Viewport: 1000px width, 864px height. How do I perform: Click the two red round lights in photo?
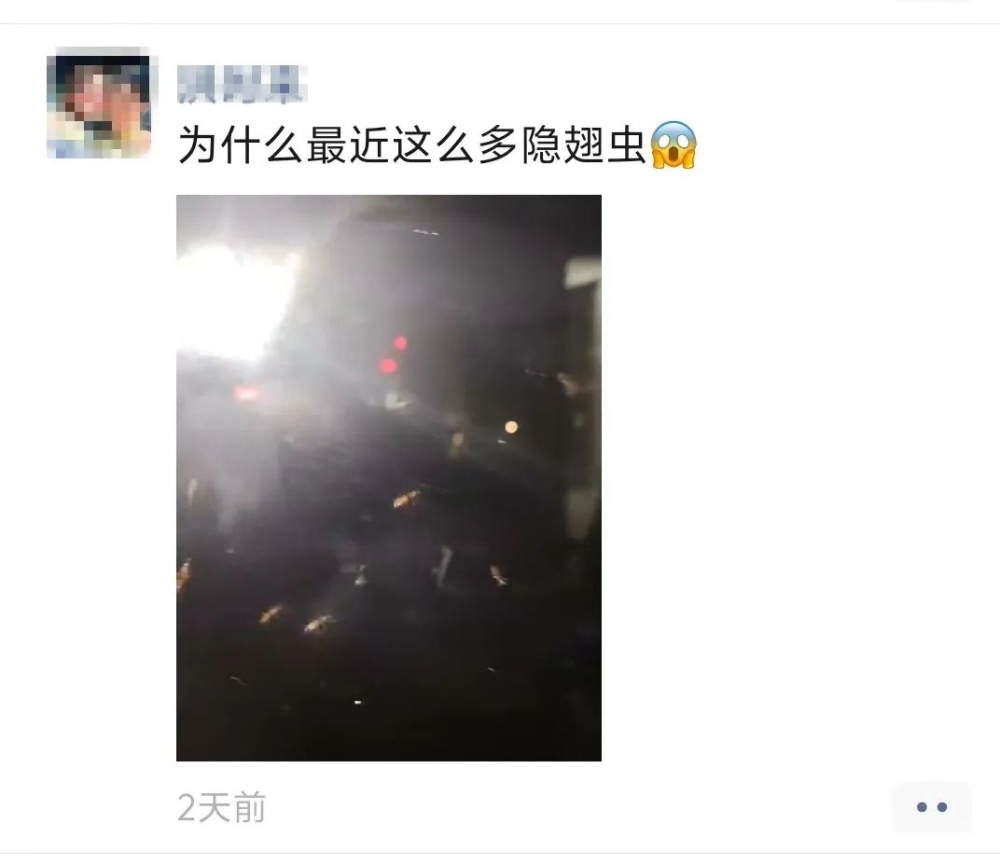393,355
